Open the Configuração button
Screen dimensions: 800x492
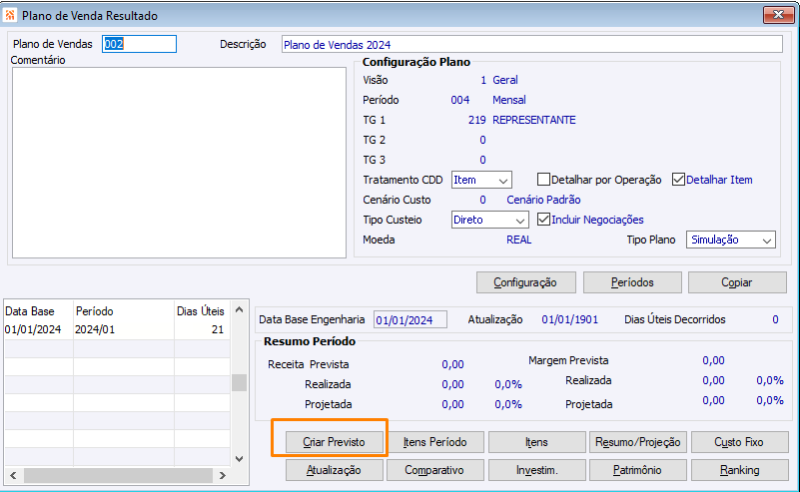point(526,282)
